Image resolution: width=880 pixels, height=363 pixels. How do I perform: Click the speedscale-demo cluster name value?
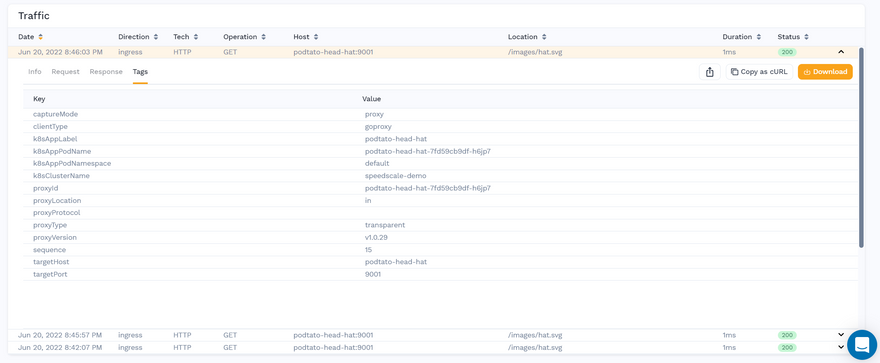coord(396,176)
